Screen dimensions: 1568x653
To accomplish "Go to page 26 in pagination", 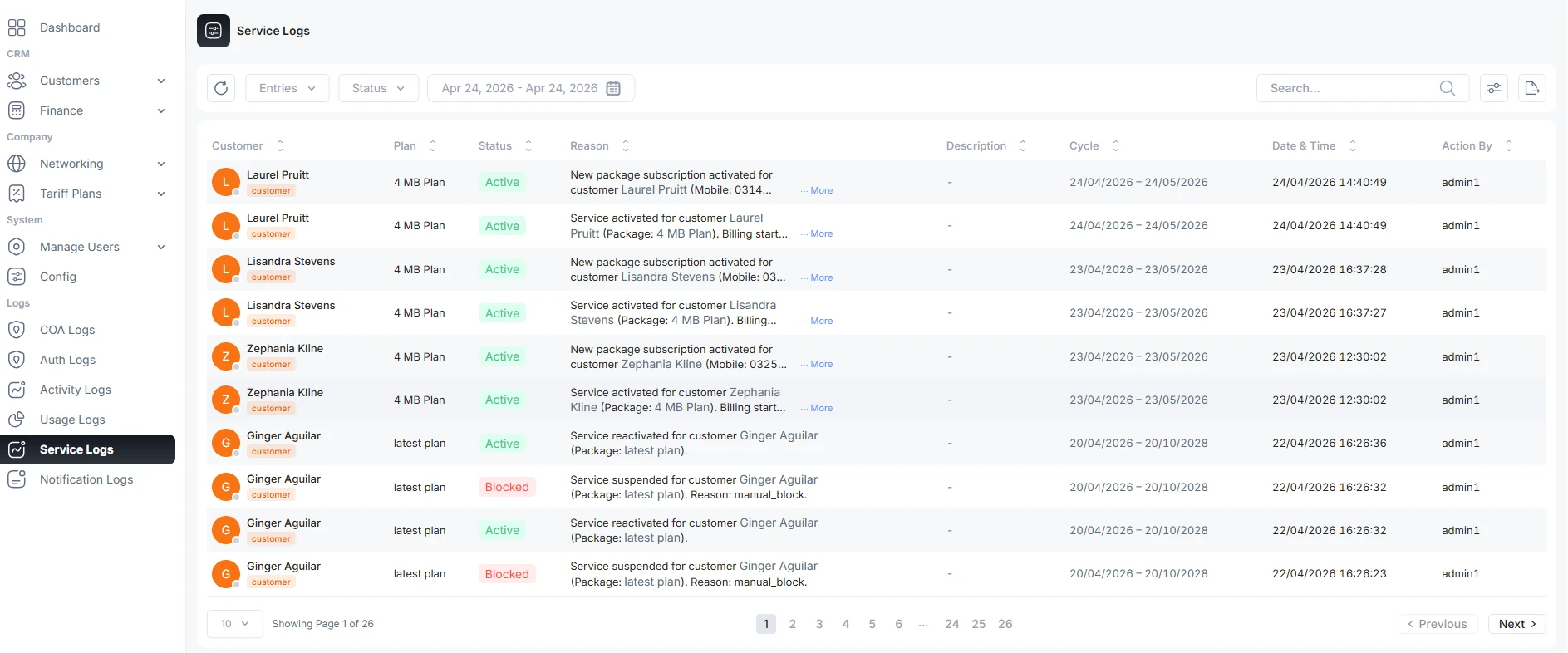I will 1005,624.
